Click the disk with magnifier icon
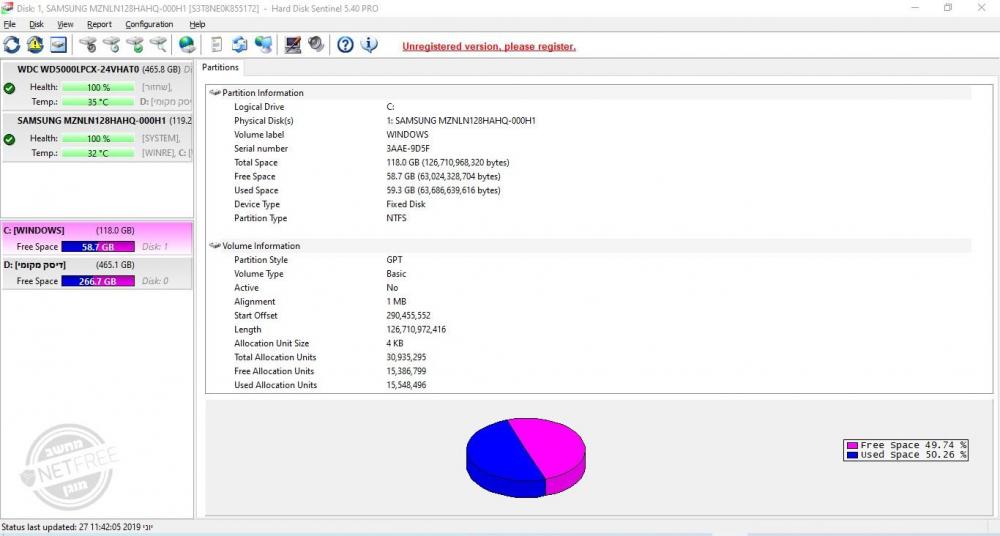 click(158, 45)
